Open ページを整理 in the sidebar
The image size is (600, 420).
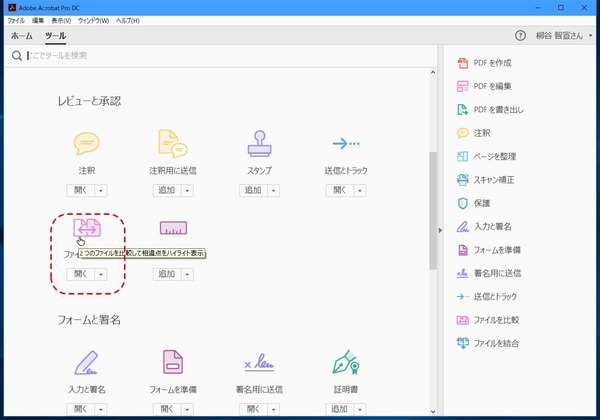point(487,156)
